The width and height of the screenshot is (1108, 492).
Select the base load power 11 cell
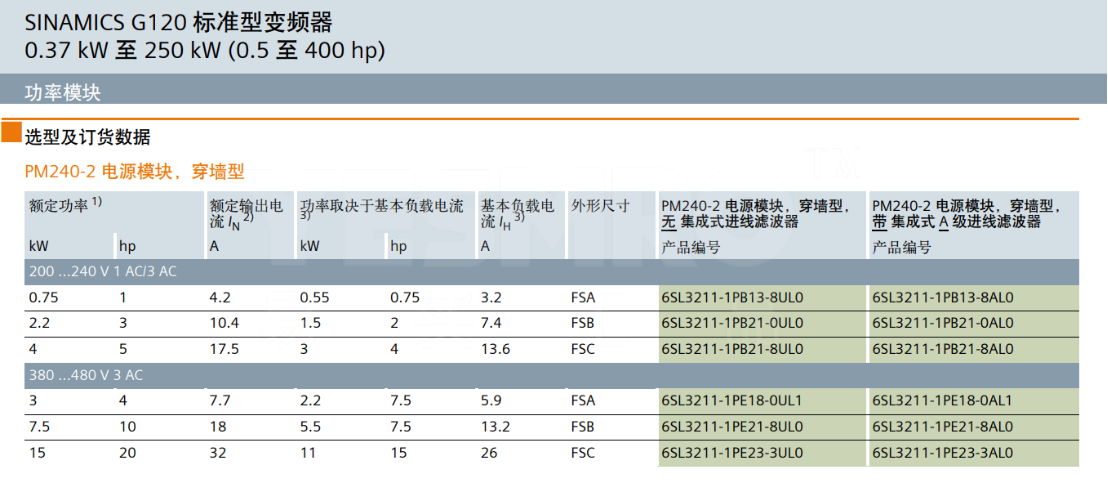point(306,452)
